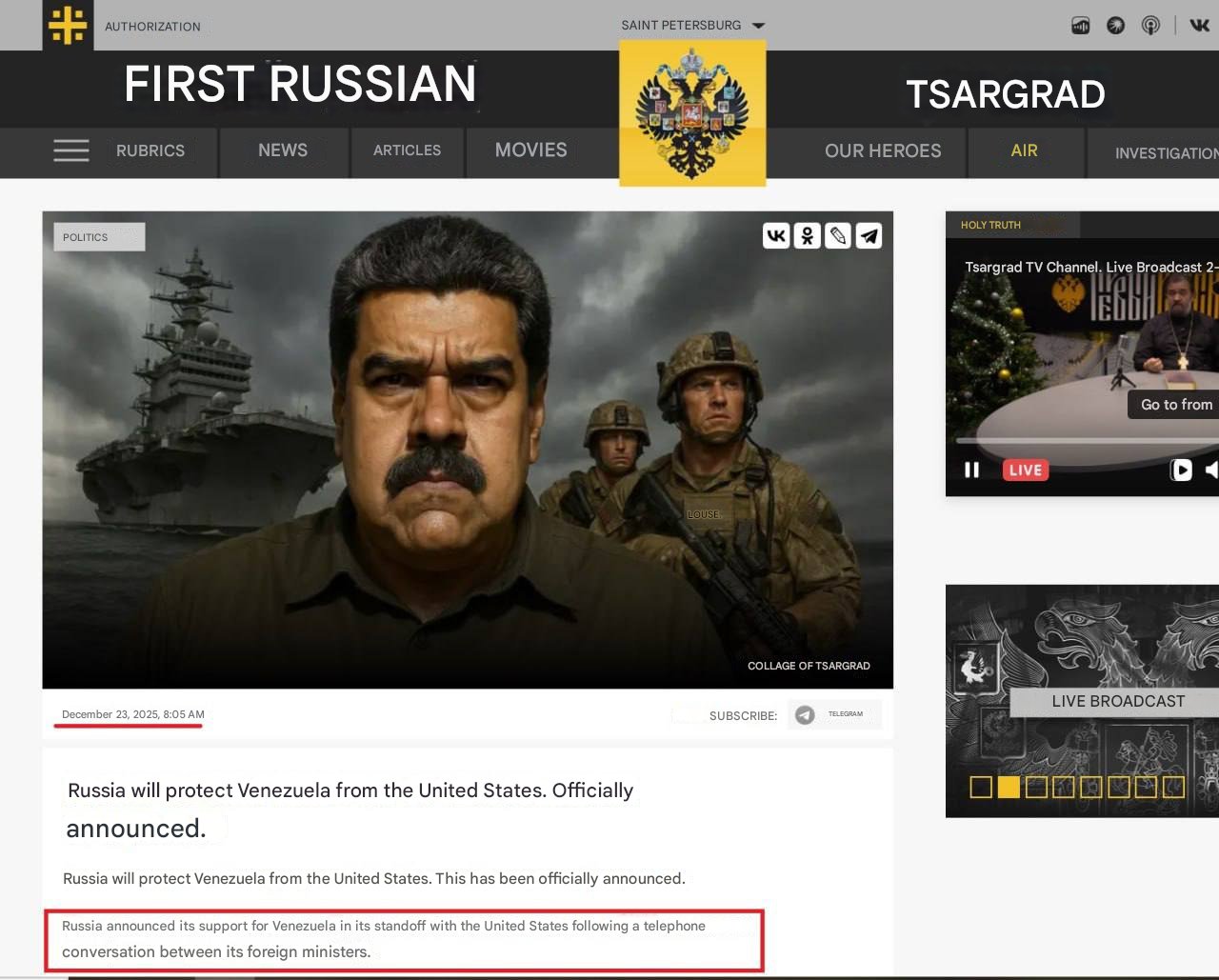Go to the News section

(x=283, y=150)
